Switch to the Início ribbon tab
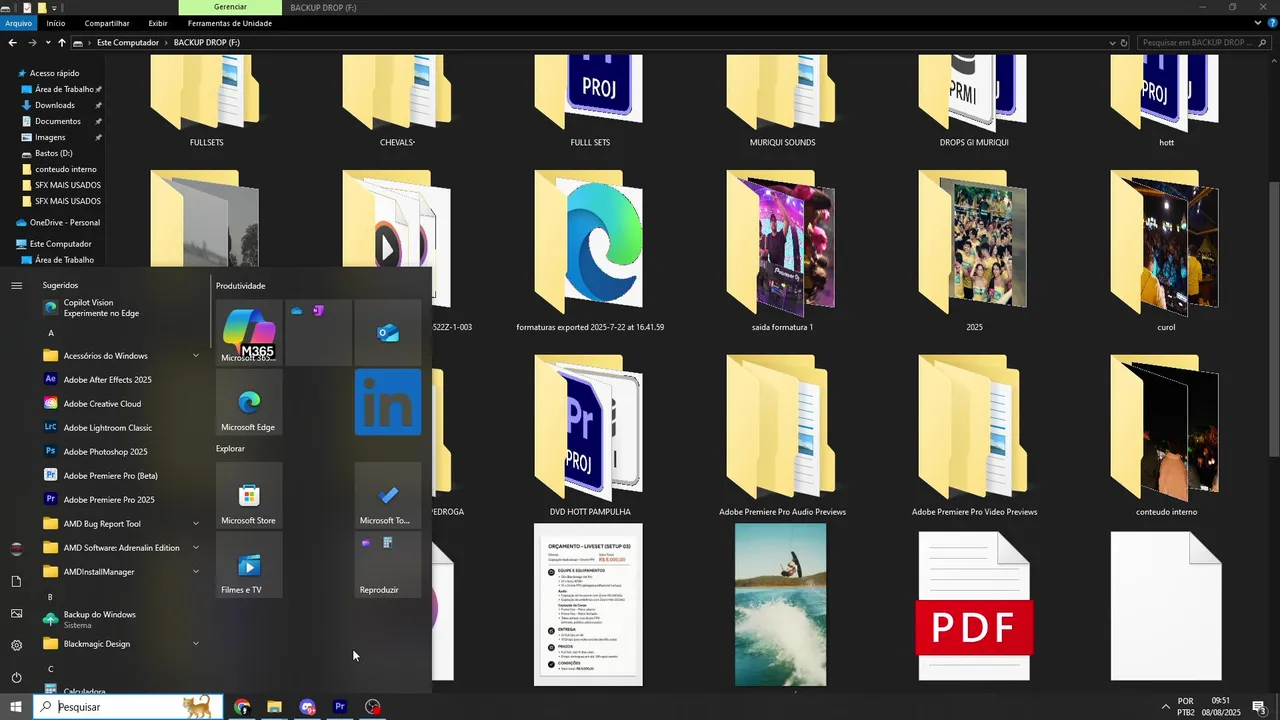 coord(56,23)
